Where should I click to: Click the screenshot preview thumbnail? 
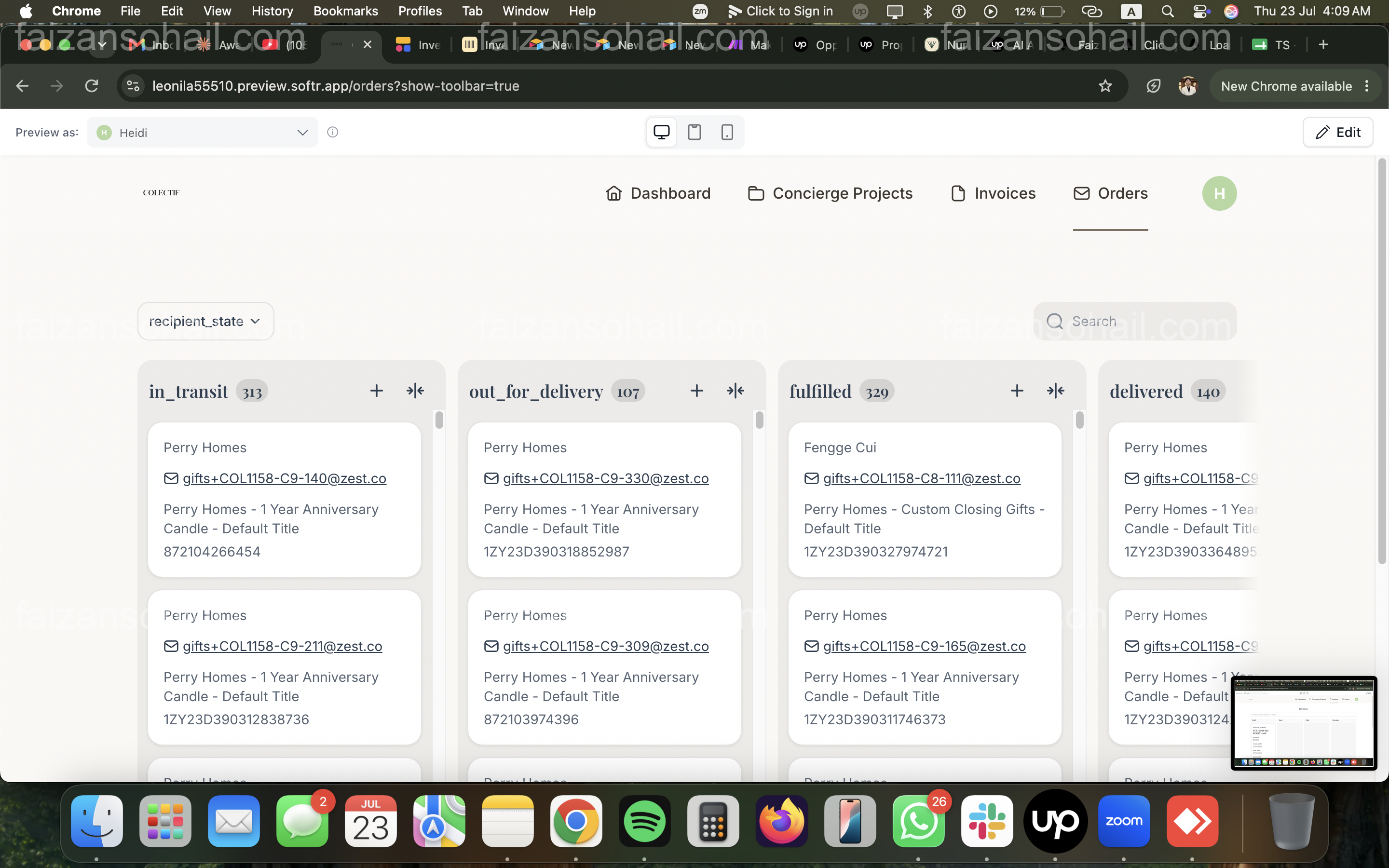1304,723
